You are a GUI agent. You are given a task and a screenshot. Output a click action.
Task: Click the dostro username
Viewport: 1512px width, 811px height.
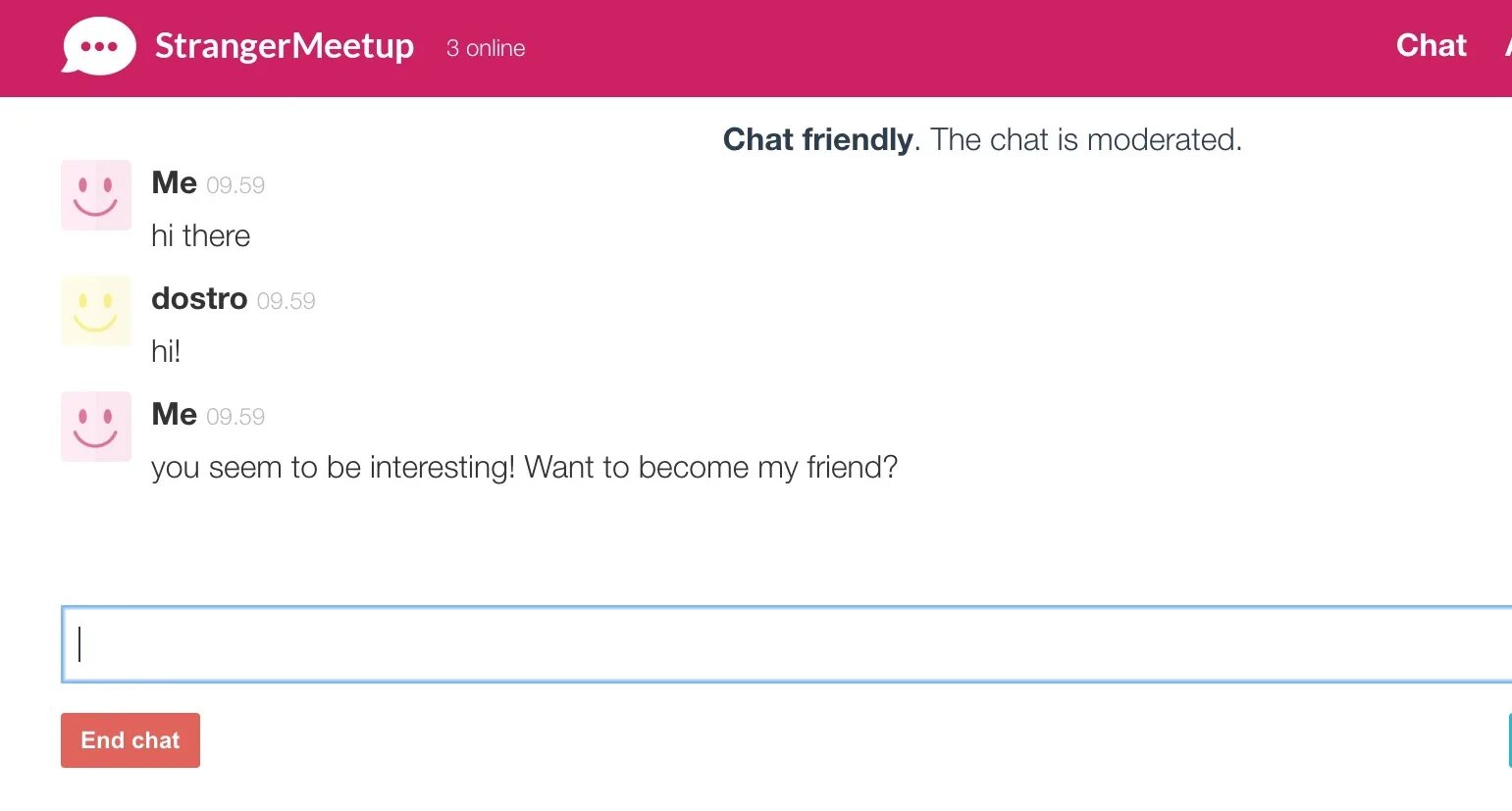199,298
